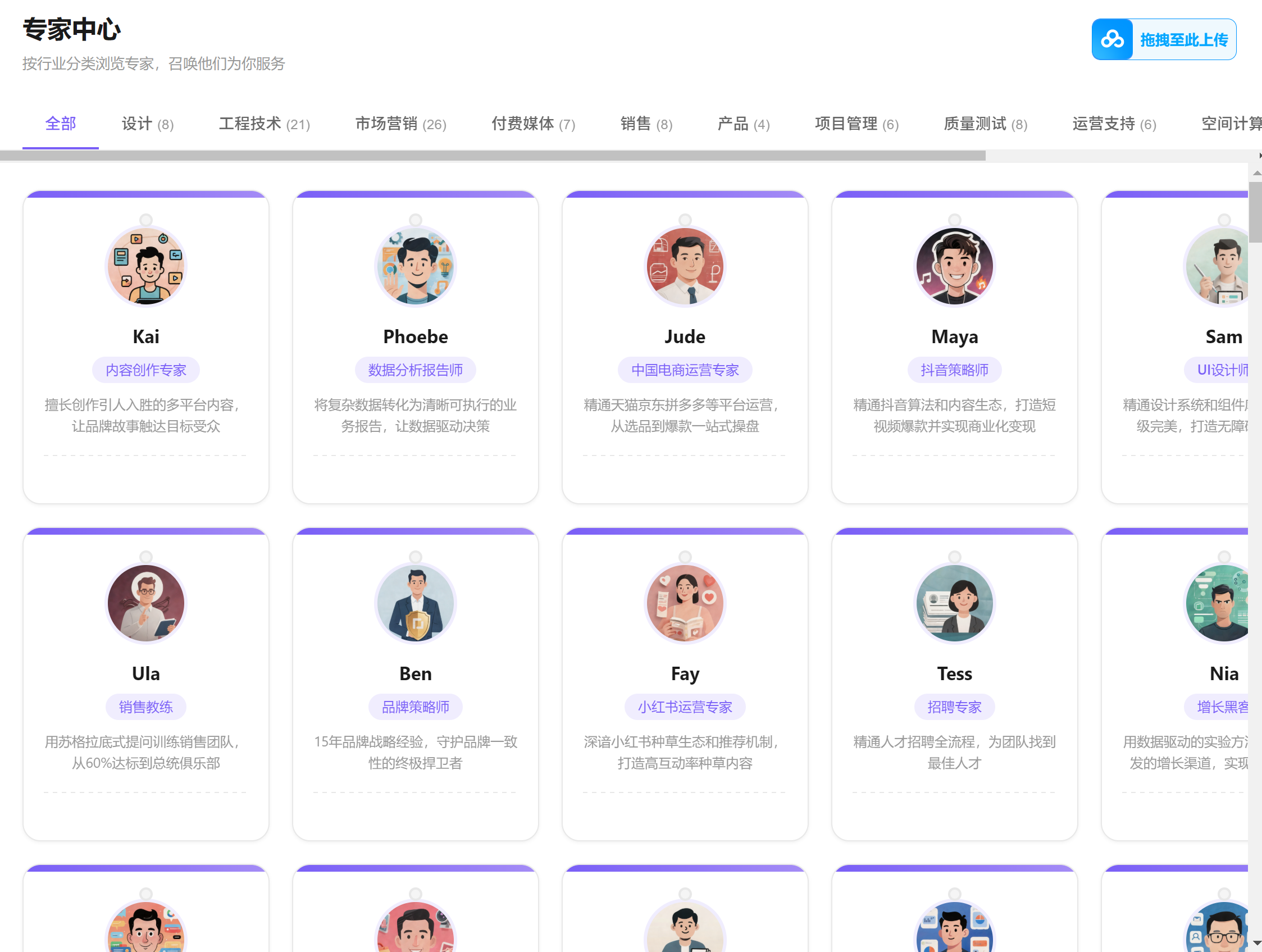Click the vertical scrollbar down arrow
Viewport: 1262px width, 952px height.
(x=1256, y=943)
